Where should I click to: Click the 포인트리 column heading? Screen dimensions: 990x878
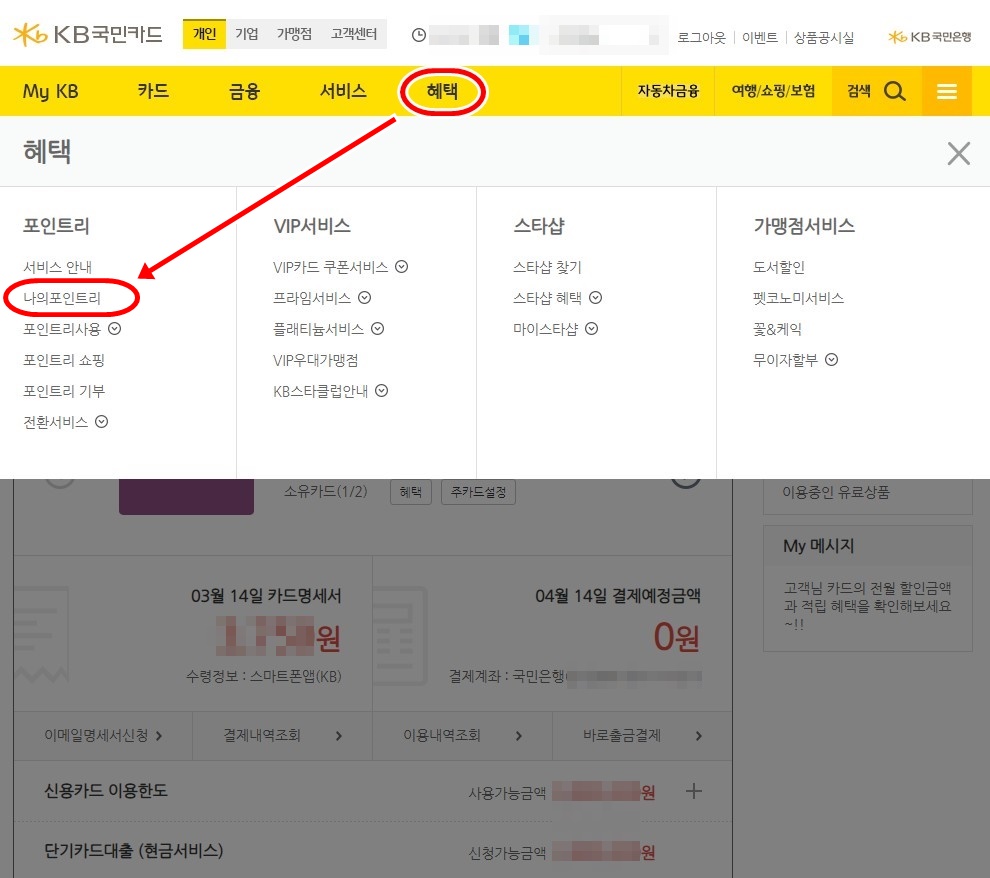pos(56,225)
